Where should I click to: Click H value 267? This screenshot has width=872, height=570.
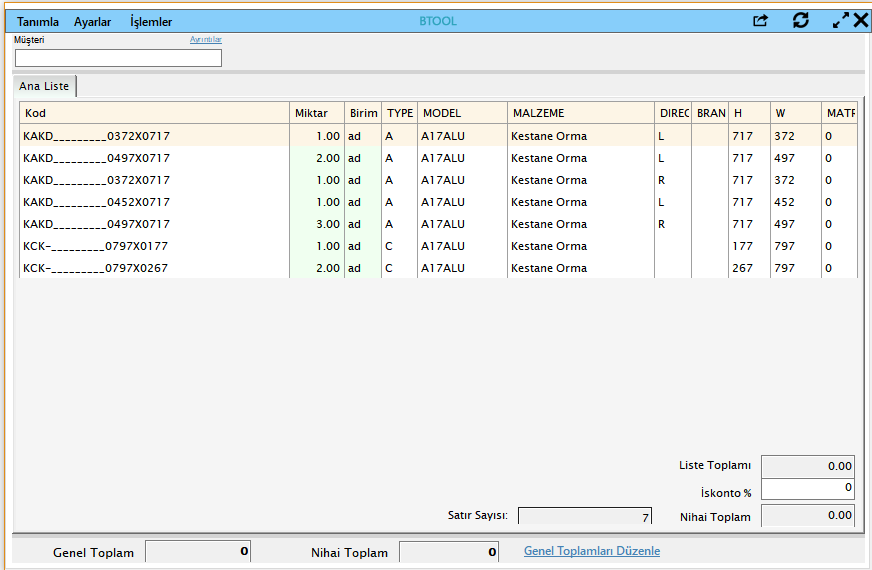[x=749, y=267]
